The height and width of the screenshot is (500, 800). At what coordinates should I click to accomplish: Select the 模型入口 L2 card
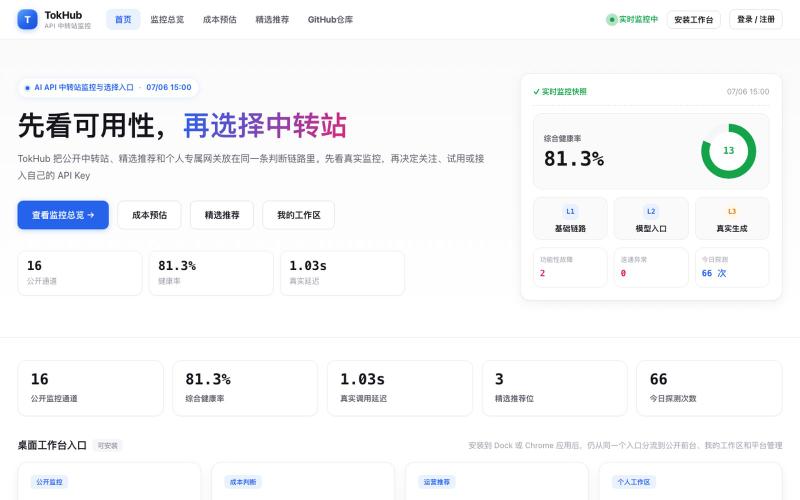point(651,218)
